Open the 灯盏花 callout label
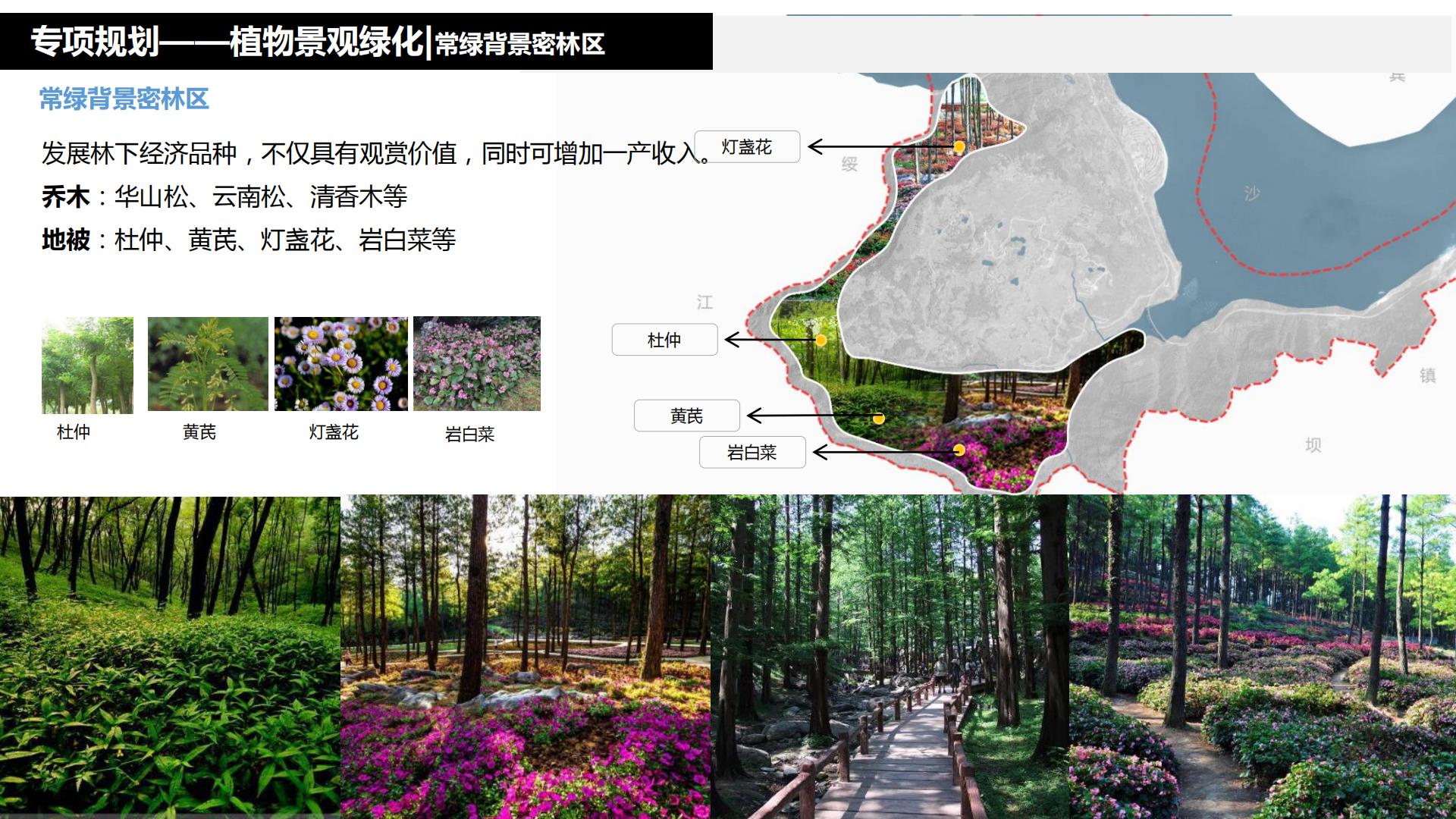 (748, 148)
